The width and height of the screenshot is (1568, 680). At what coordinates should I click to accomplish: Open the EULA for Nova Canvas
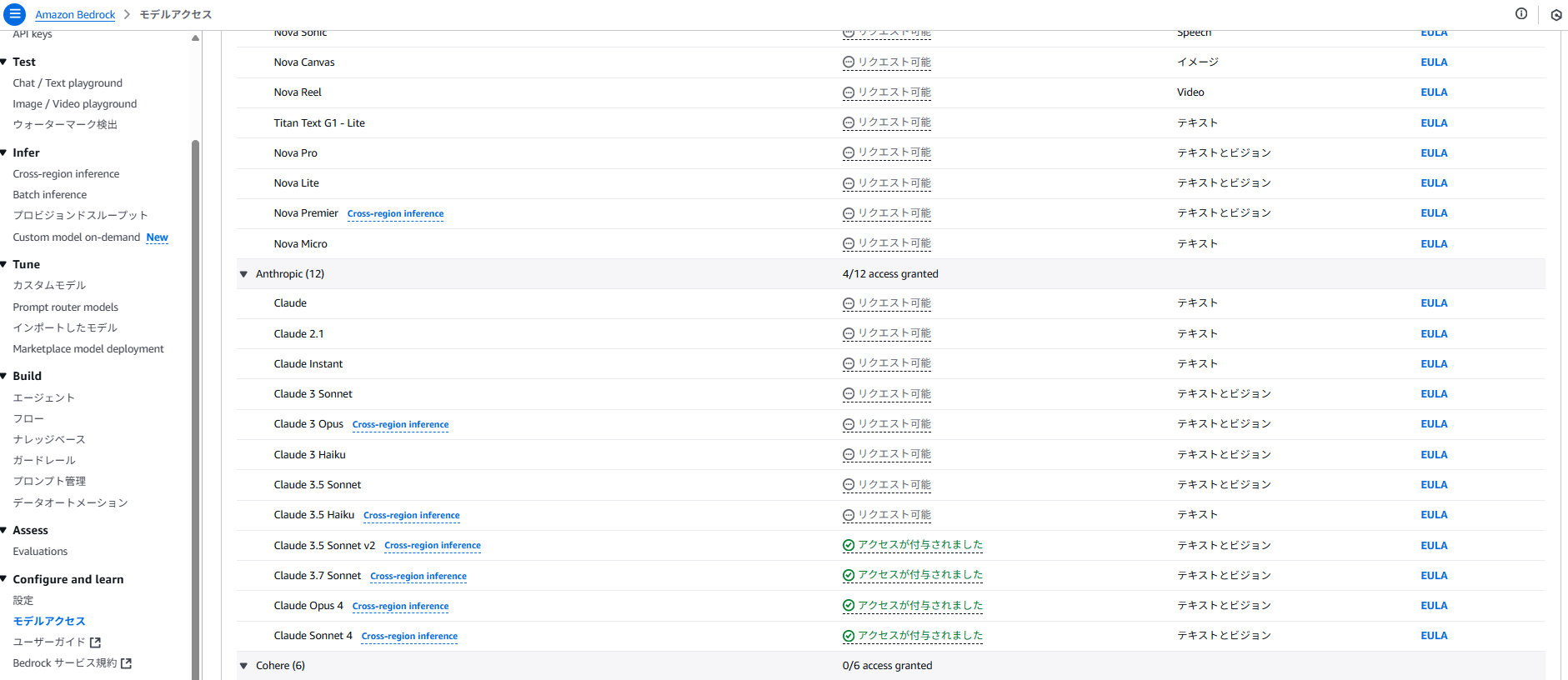tap(1434, 62)
